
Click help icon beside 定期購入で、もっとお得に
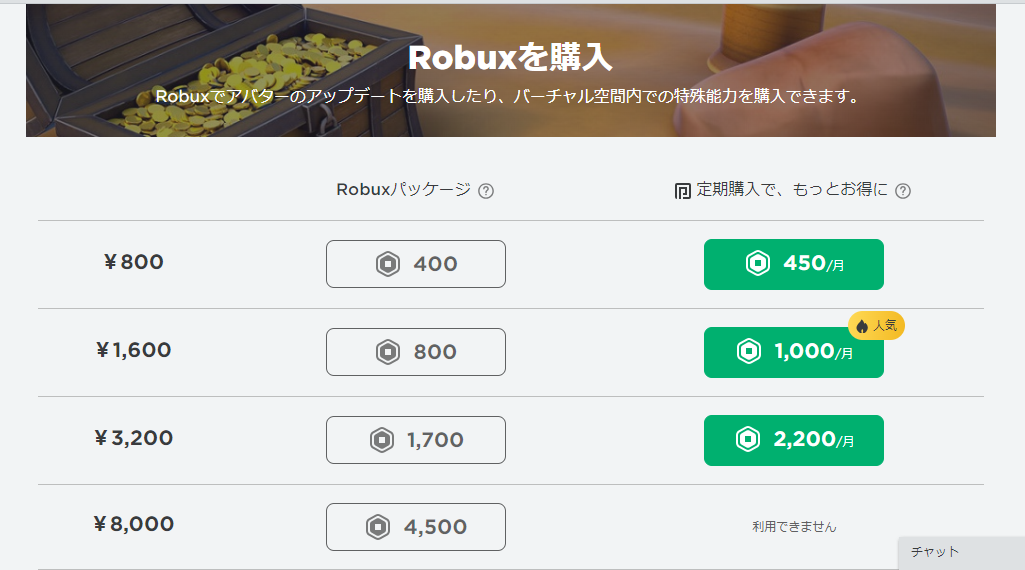(x=903, y=191)
